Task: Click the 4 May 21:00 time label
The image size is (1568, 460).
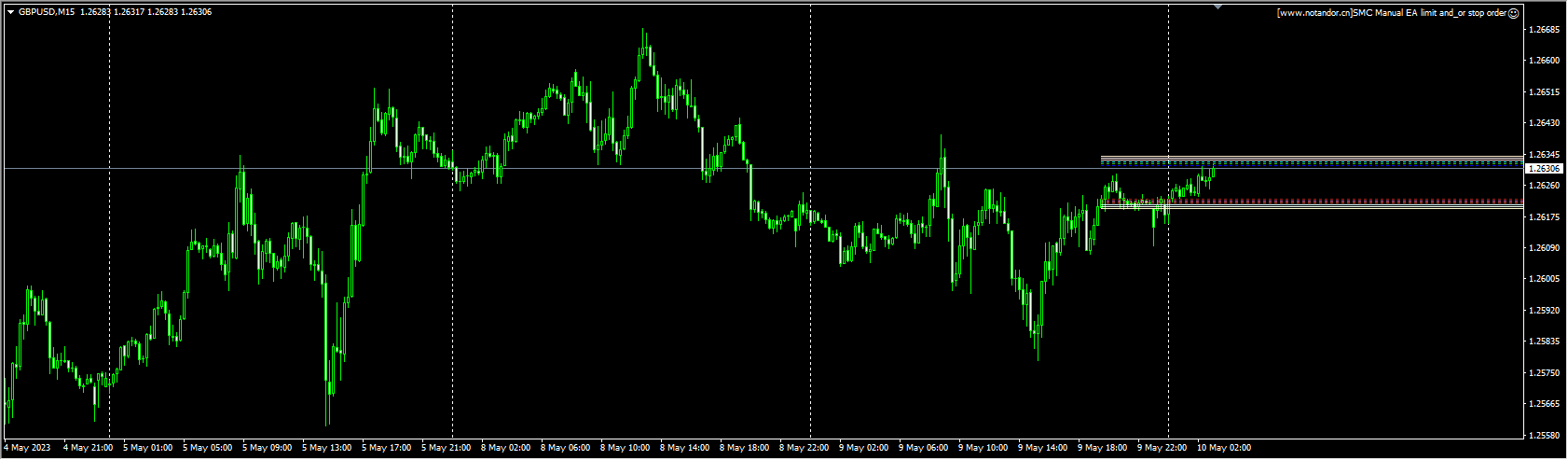Action: pyautogui.click(x=88, y=449)
